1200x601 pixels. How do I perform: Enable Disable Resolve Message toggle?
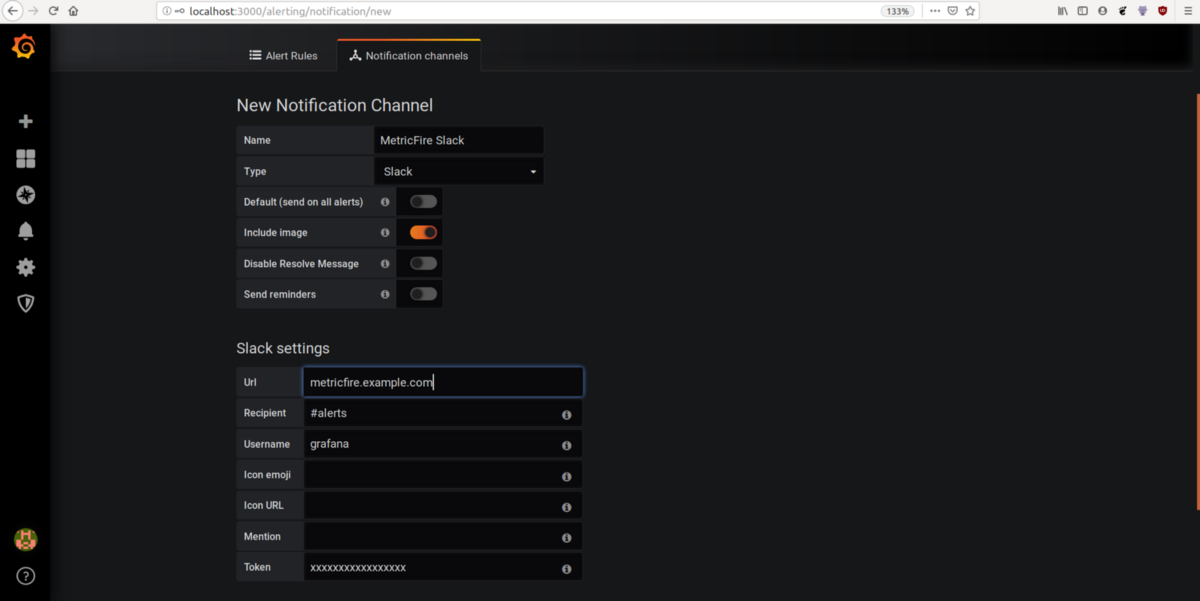pos(423,264)
